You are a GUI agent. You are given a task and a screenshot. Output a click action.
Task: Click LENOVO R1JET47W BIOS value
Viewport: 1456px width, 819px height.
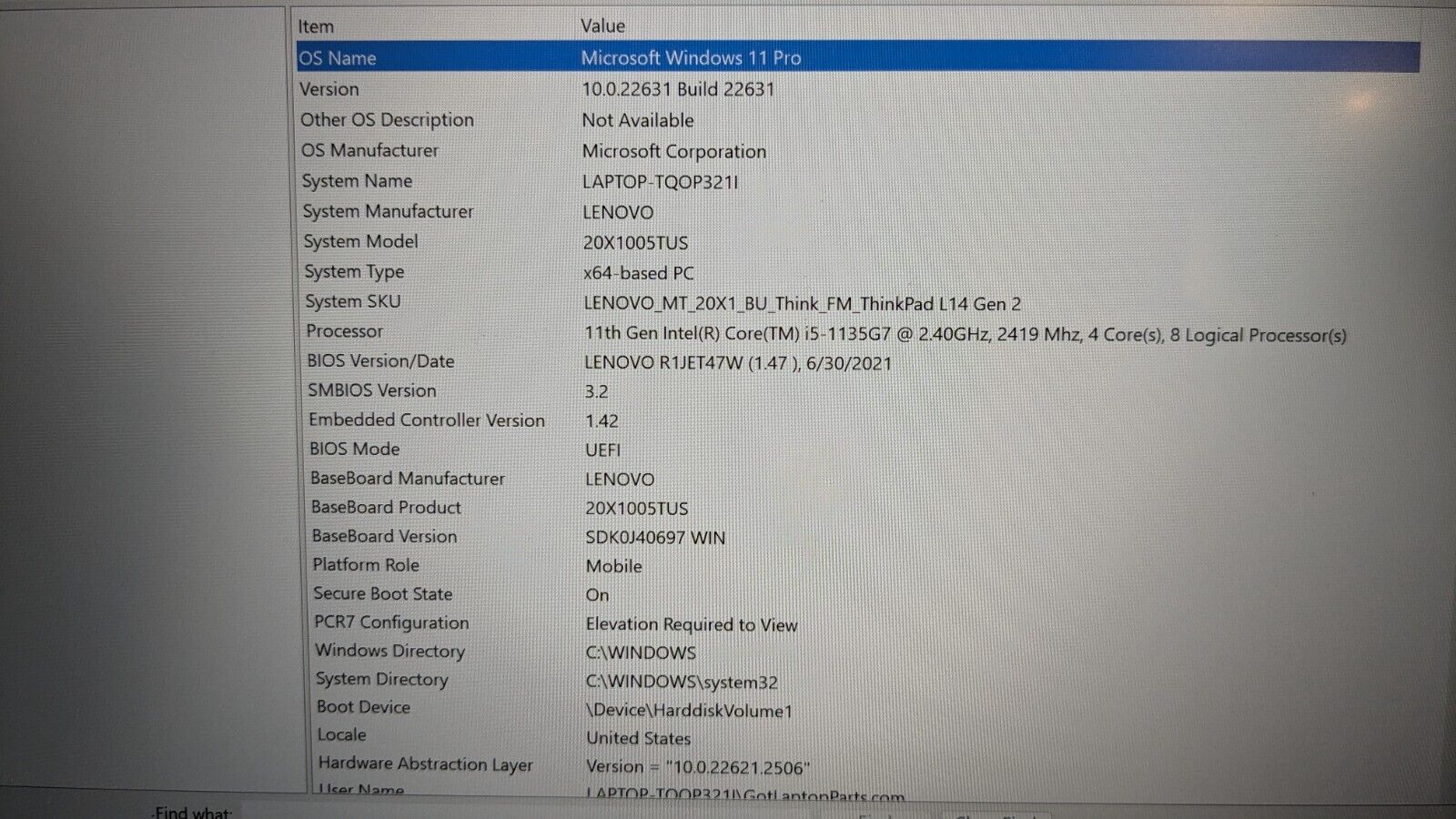point(738,363)
